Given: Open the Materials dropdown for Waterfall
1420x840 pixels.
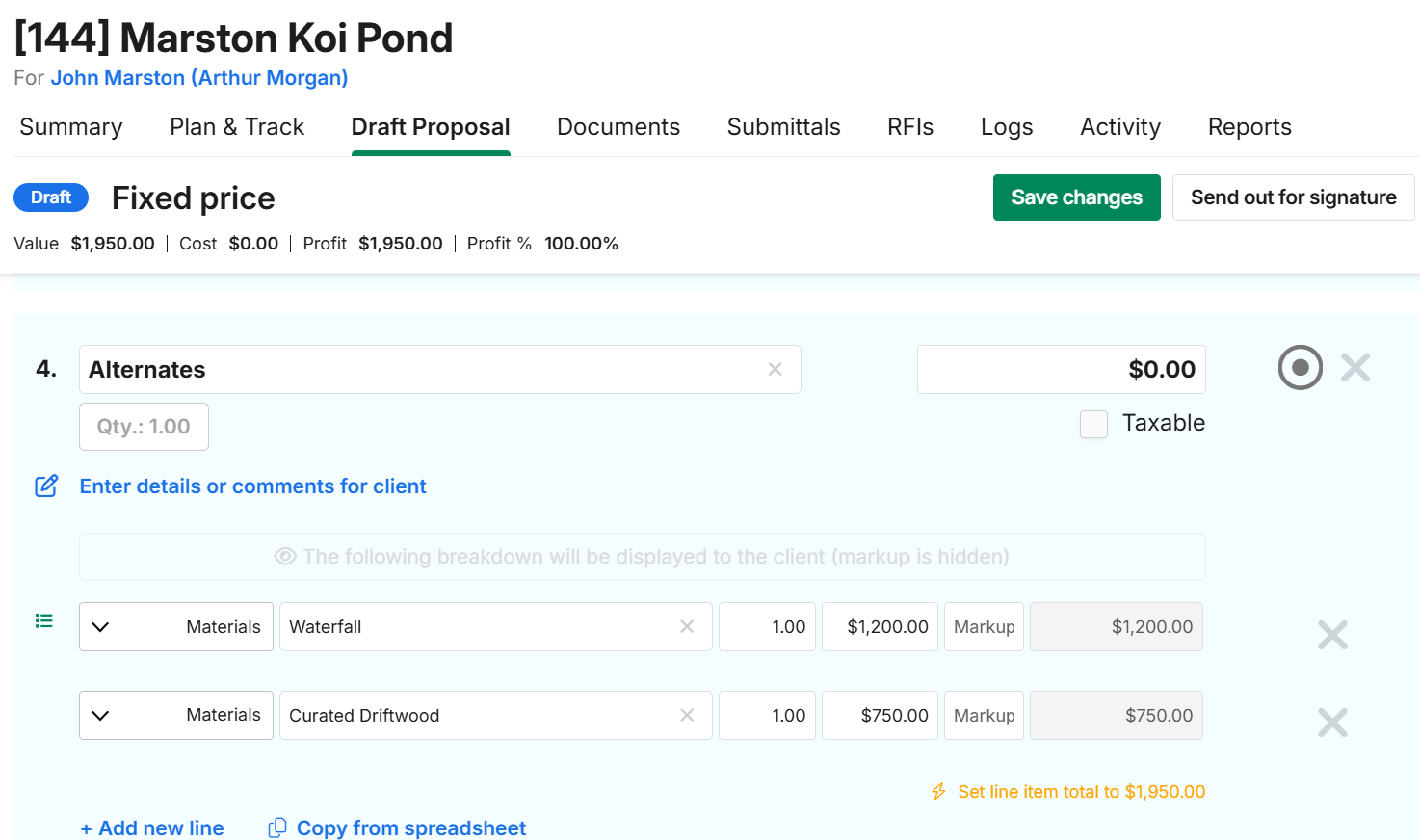Looking at the screenshot, I should coord(176,627).
